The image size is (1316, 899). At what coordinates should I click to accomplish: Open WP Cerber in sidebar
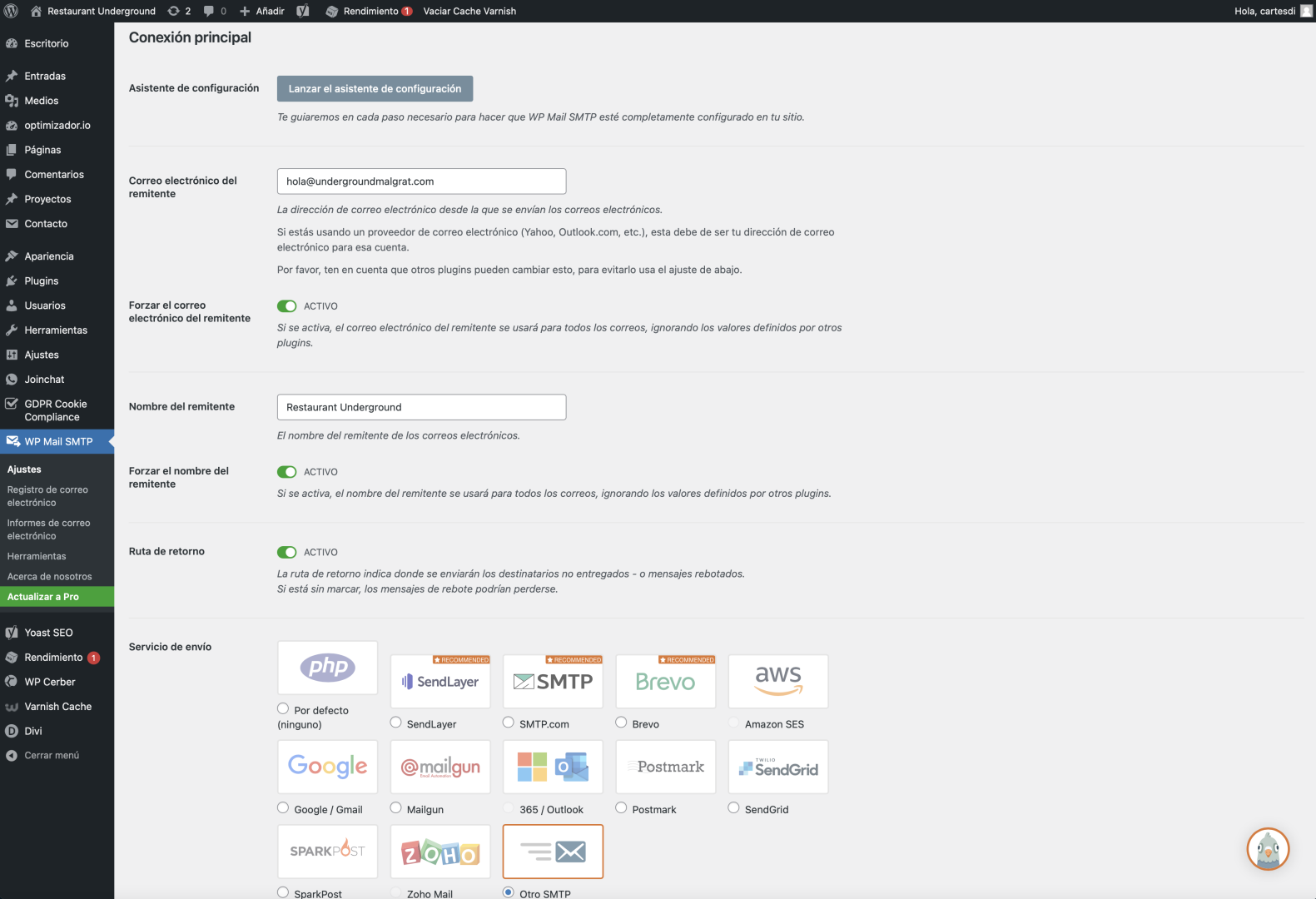[x=57, y=682]
